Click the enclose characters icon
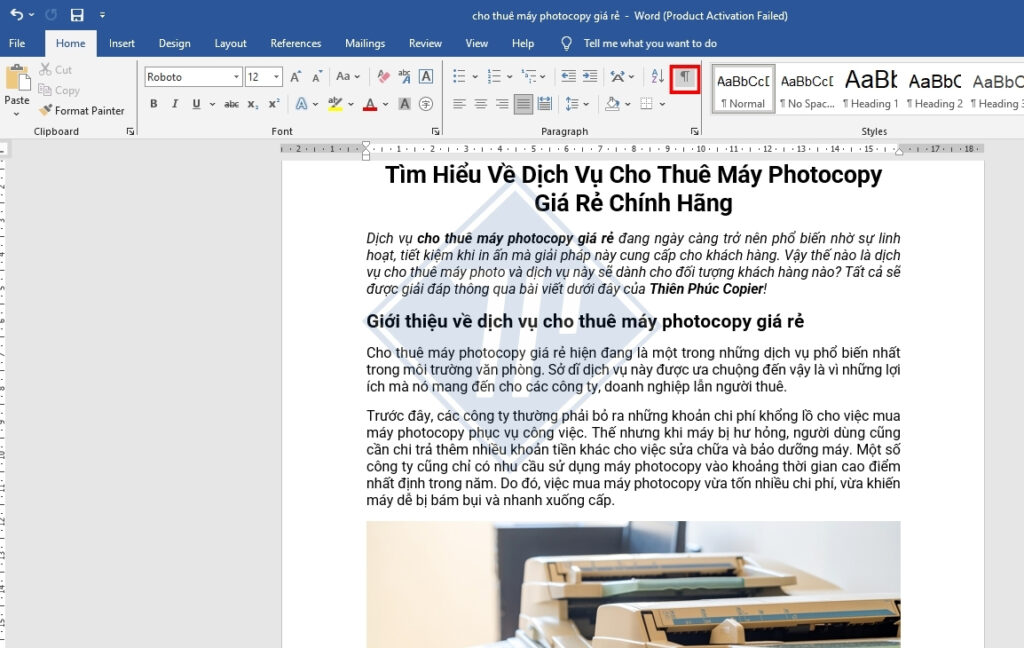Viewport: 1024px width, 648px height. point(426,104)
